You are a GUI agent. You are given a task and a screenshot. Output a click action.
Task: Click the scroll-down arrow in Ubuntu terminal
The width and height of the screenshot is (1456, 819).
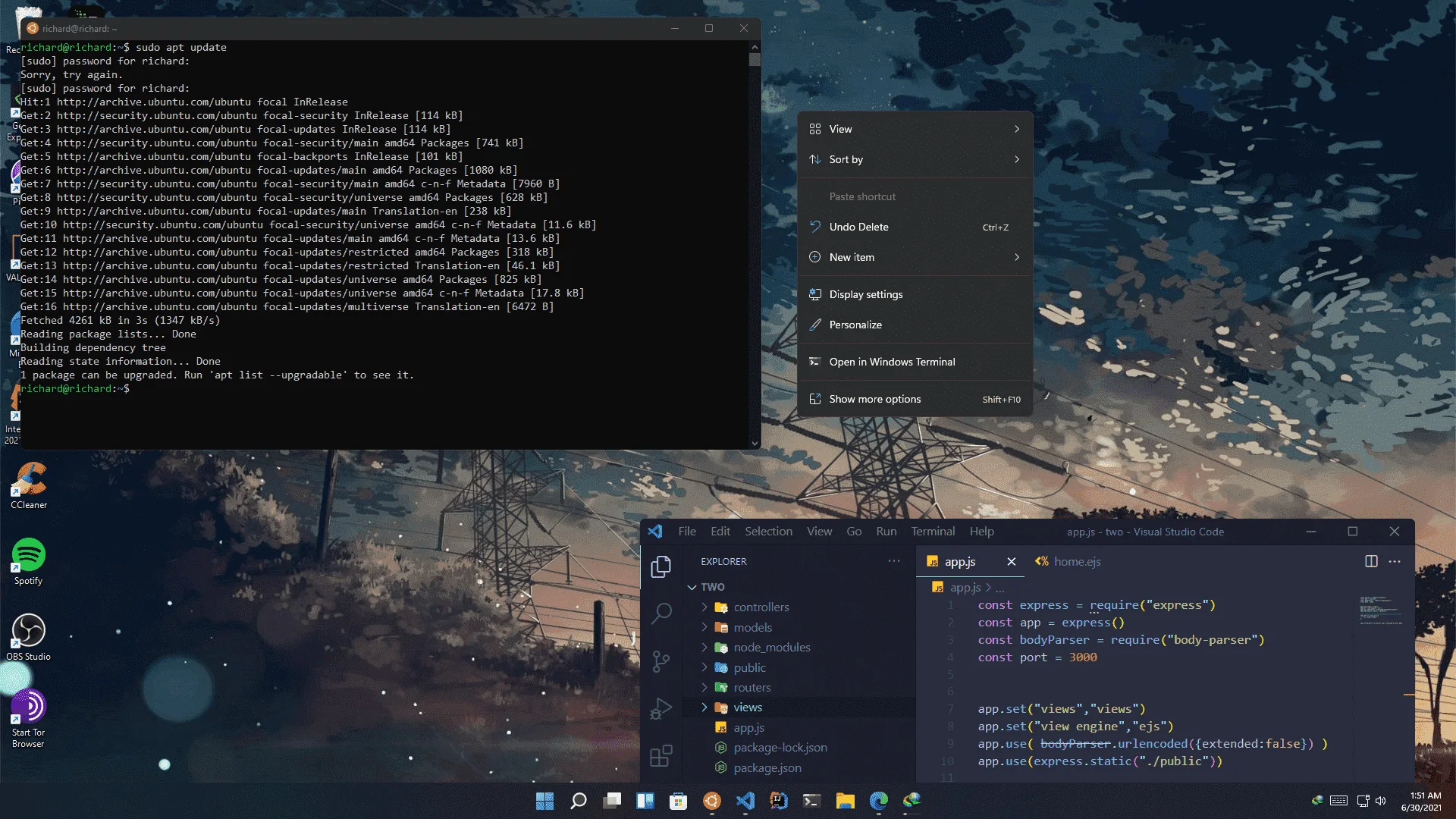pos(754,443)
